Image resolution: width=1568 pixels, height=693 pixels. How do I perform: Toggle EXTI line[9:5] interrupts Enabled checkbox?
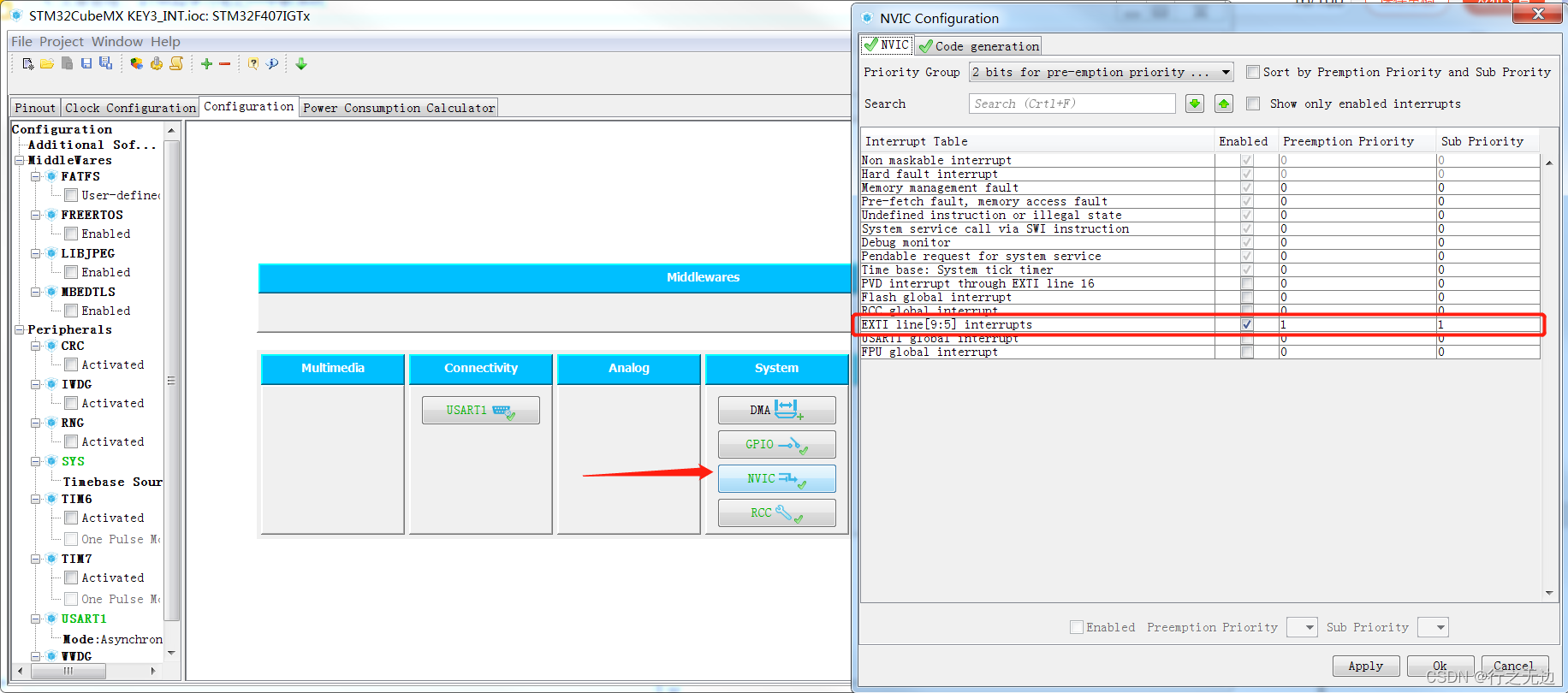coord(1247,324)
